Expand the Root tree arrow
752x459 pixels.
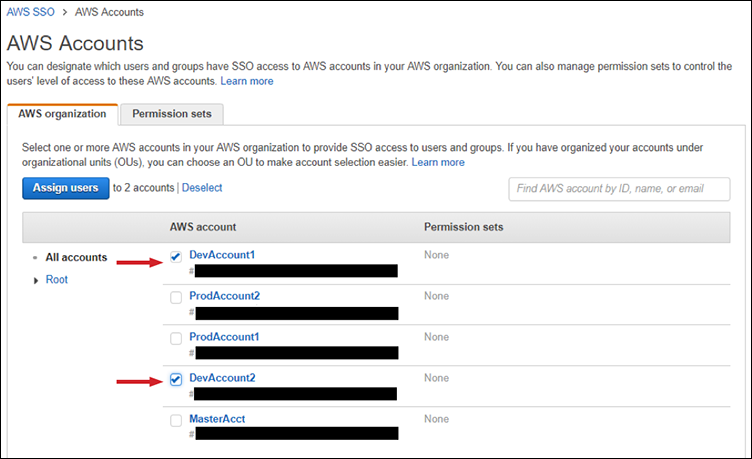pyautogui.click(x=35, y=281)
